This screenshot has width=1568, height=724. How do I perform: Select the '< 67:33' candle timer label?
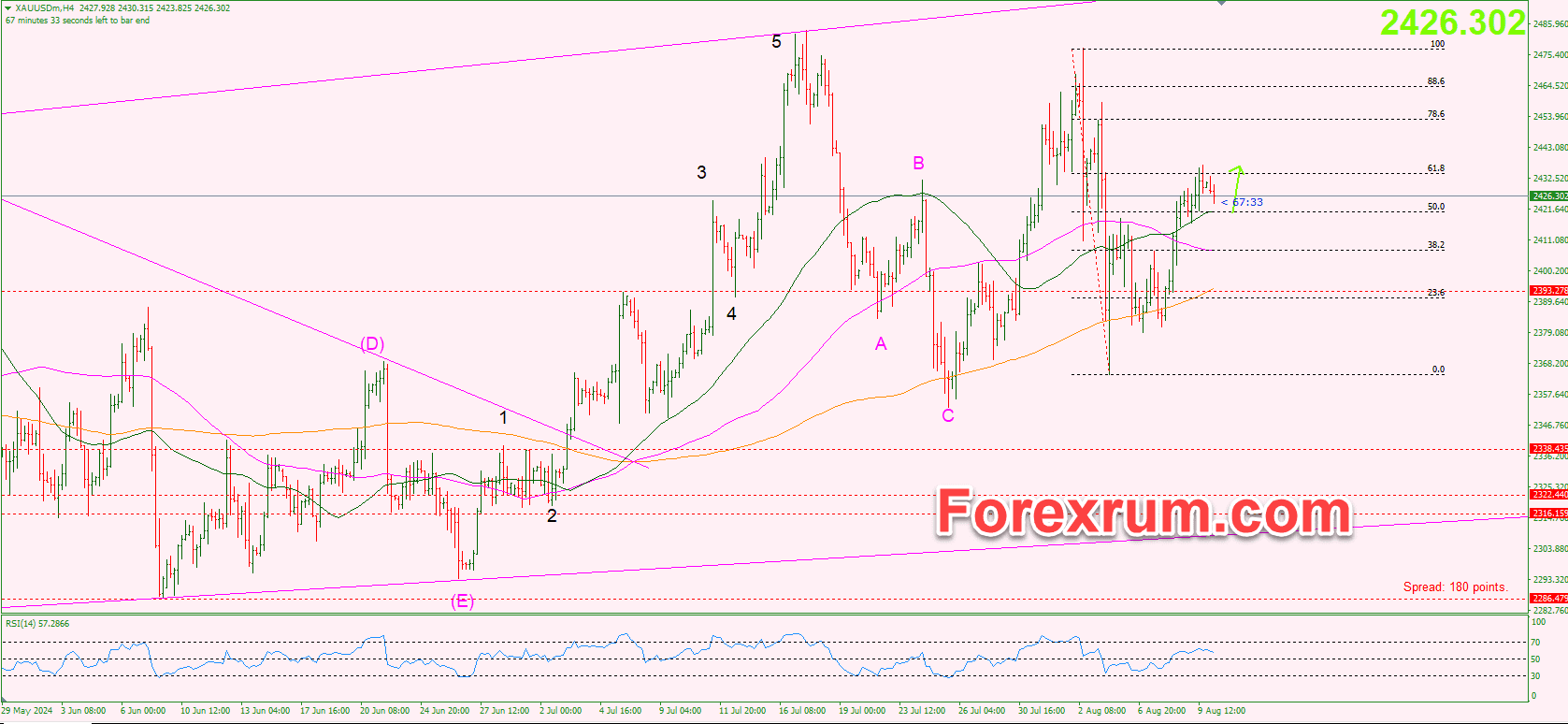tap(1242, 202)
